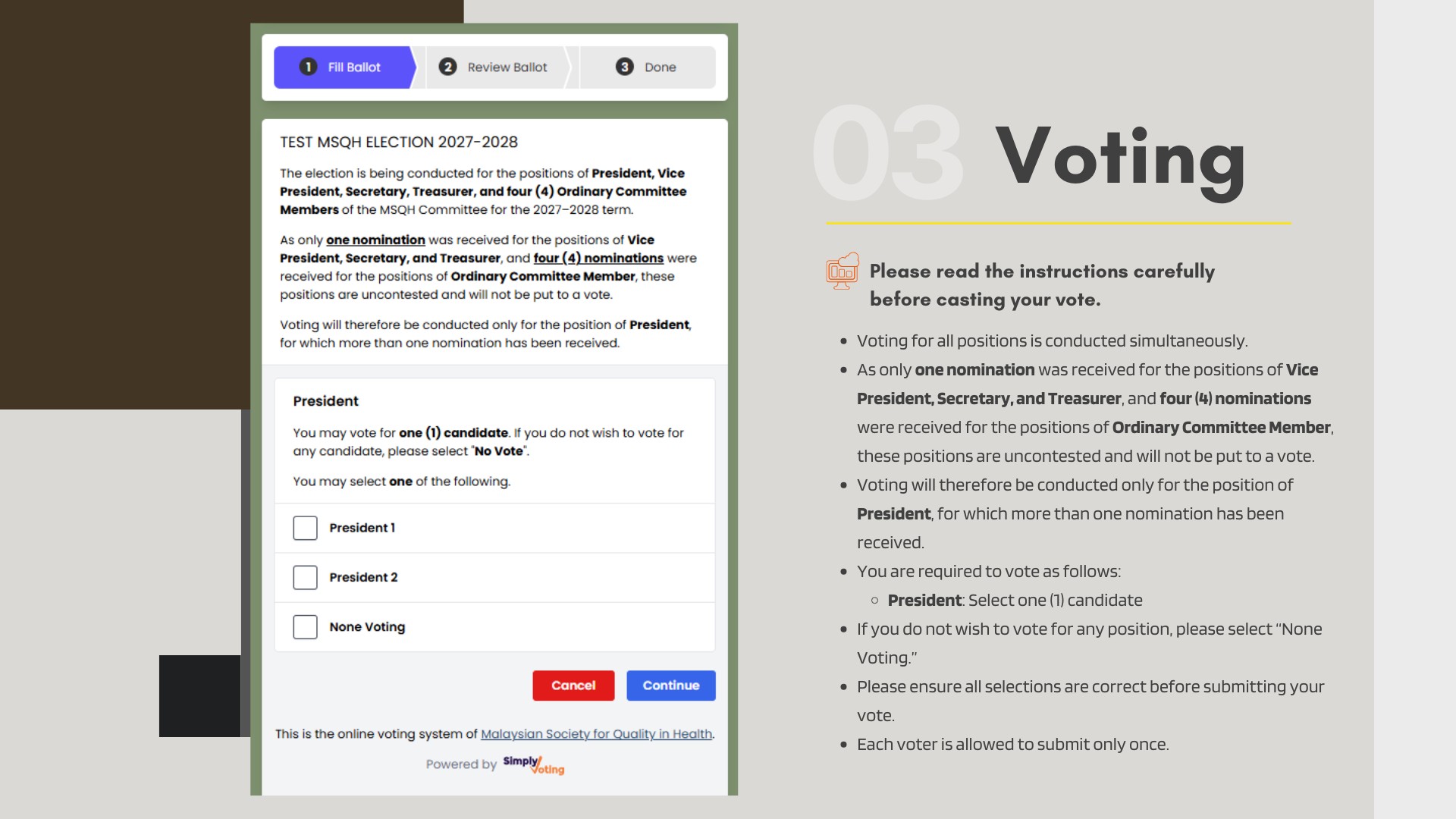Click the step 2 number badge
Image resolution: width=1456 pixels, height=819 pixels.
coord(447,67)
